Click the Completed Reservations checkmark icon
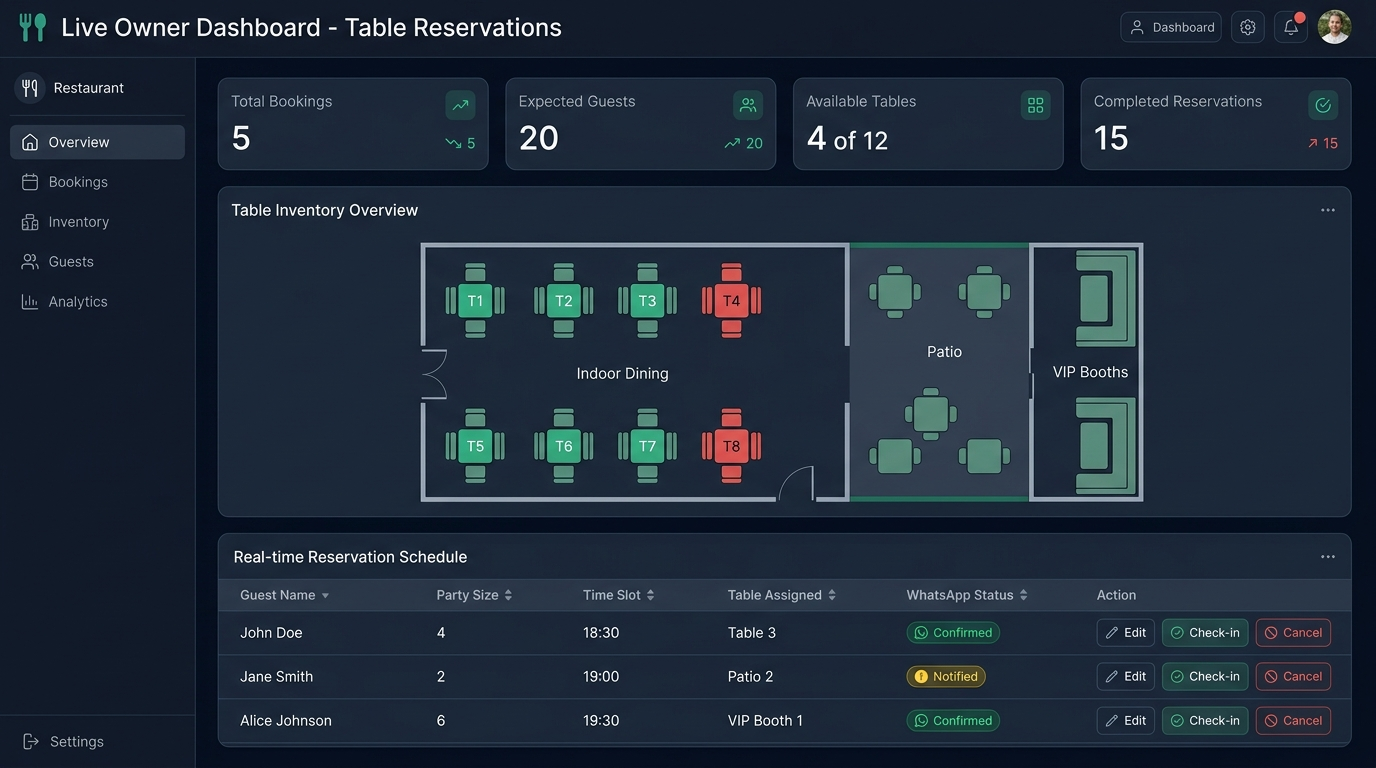The image size is (1376, 768). pos(1323,105)
